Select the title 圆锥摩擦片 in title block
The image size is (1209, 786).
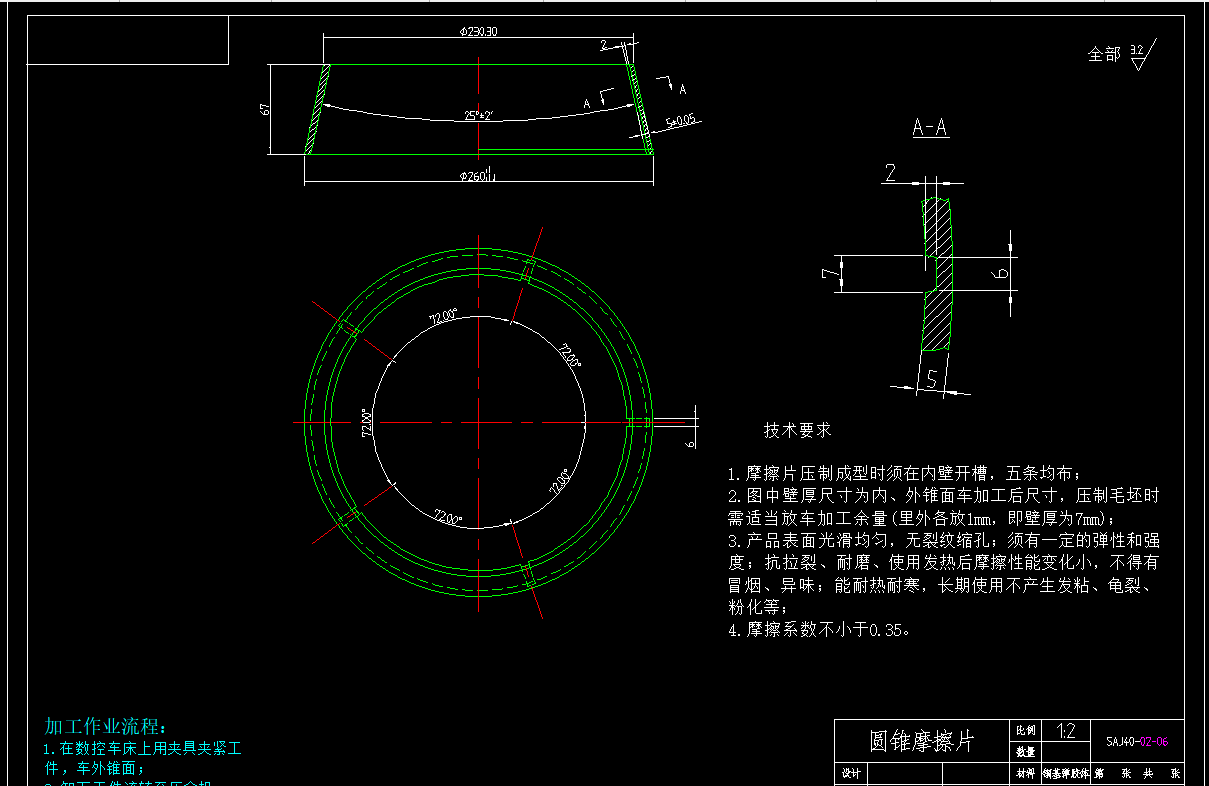point(921,741)
